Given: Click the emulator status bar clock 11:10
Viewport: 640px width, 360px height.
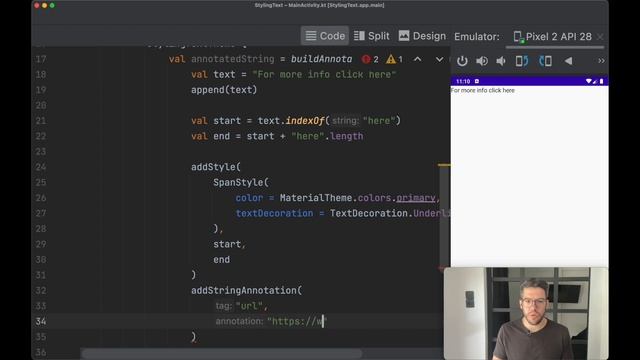Looking at the screenshot, I should (x=463, y=81).
